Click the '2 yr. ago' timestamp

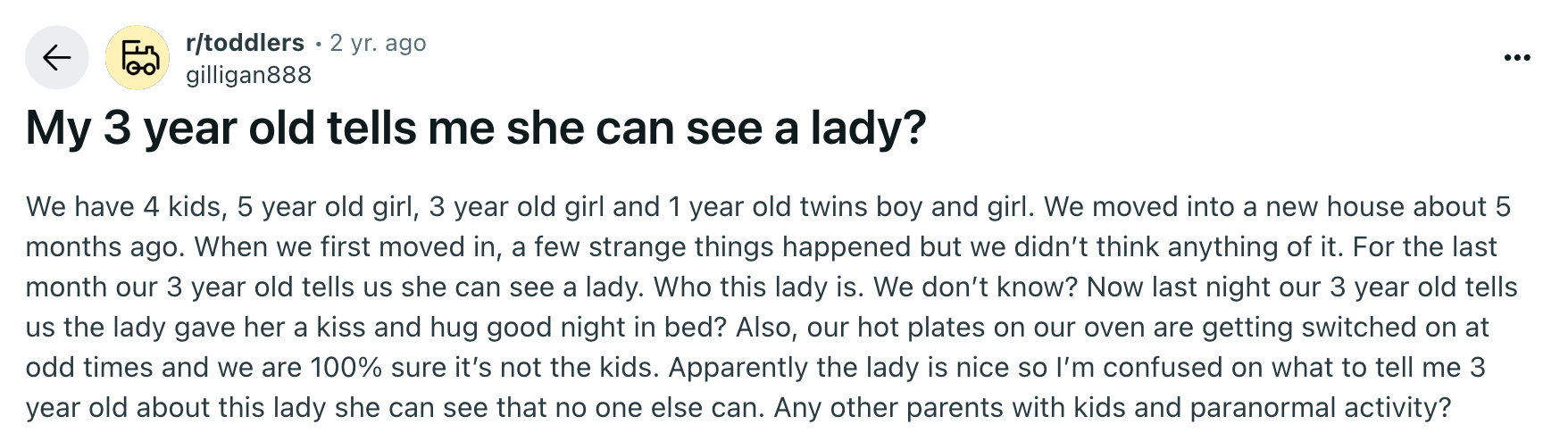click(x=378, y=42)
